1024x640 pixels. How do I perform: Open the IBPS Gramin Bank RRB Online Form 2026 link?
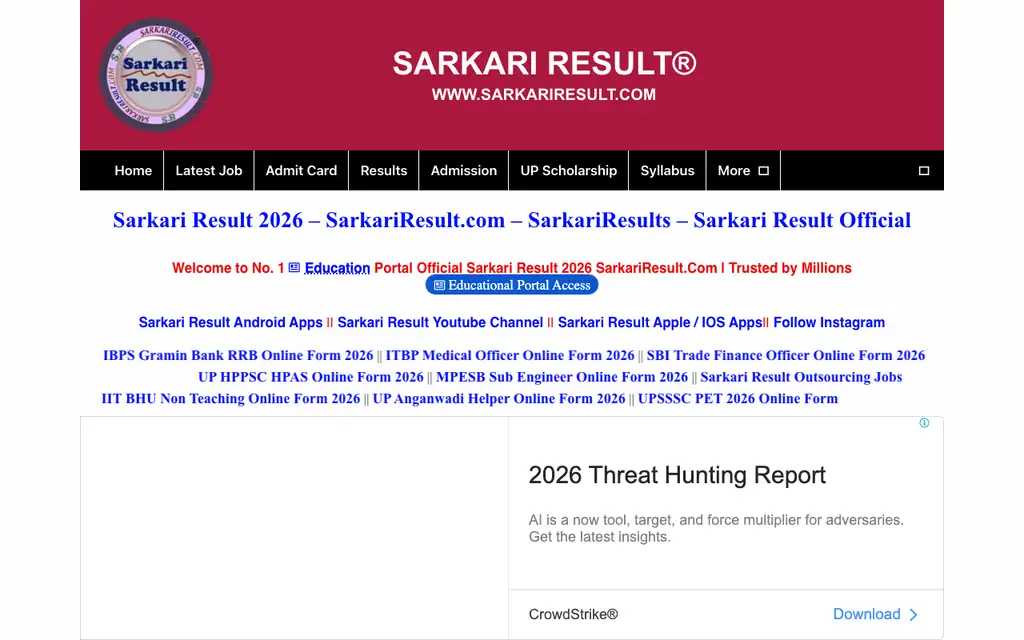238,355
